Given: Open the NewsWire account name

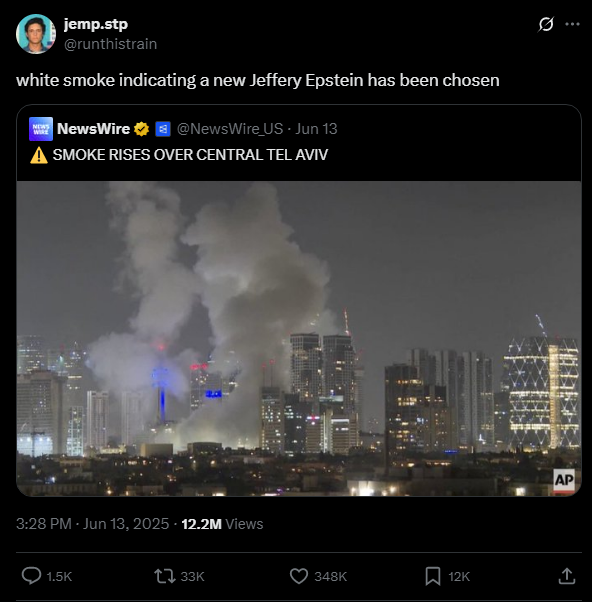Looking at the screenshot, I should tap(93, 129).
